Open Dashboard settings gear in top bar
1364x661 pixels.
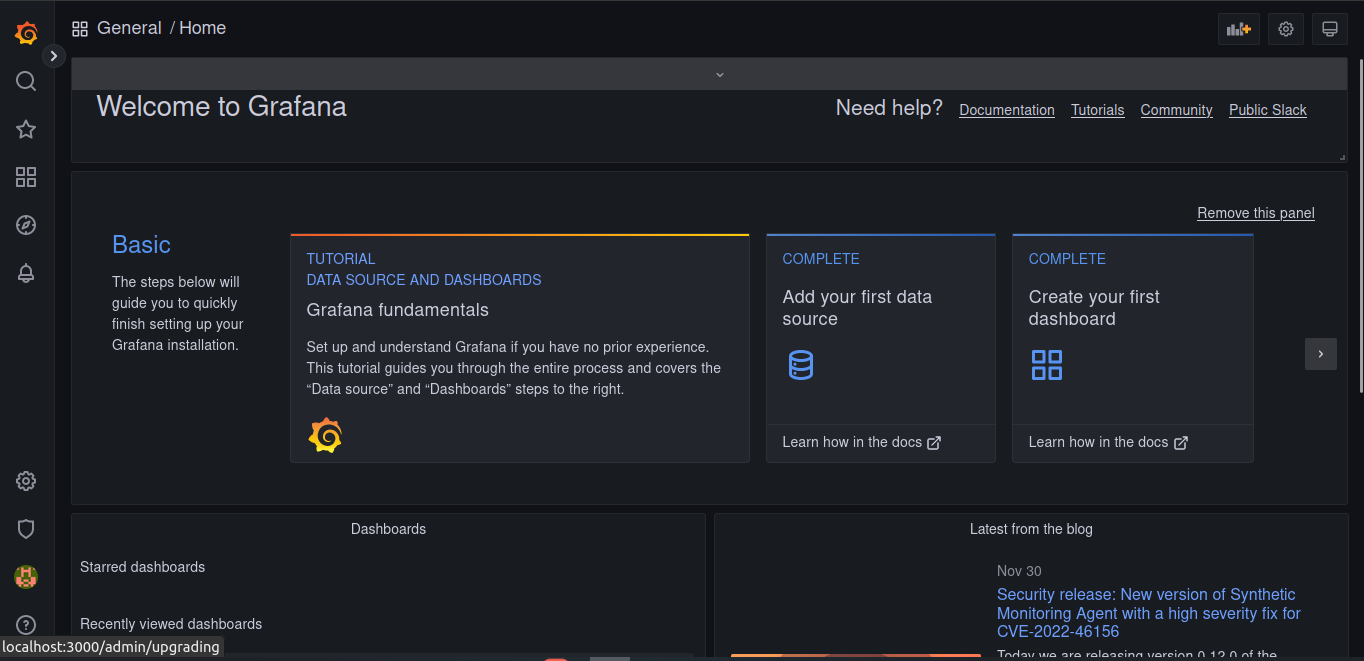point(1286,29)
